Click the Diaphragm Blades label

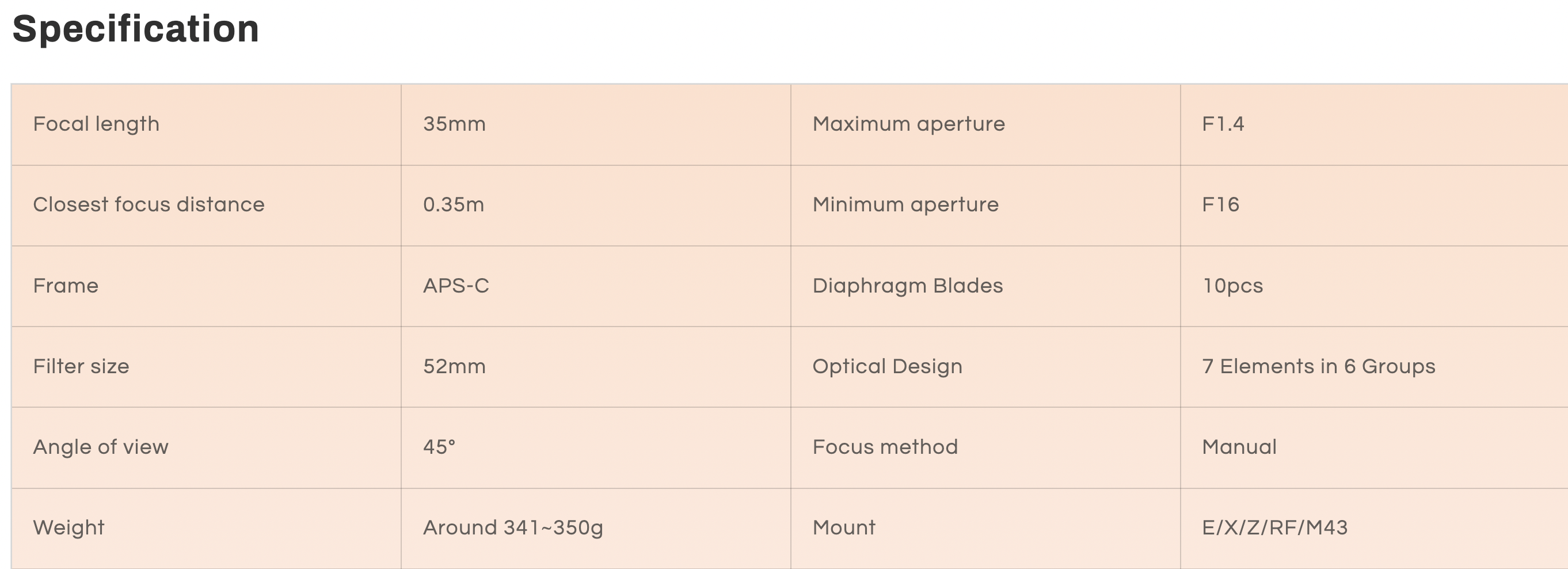click(x=908, y=286)
